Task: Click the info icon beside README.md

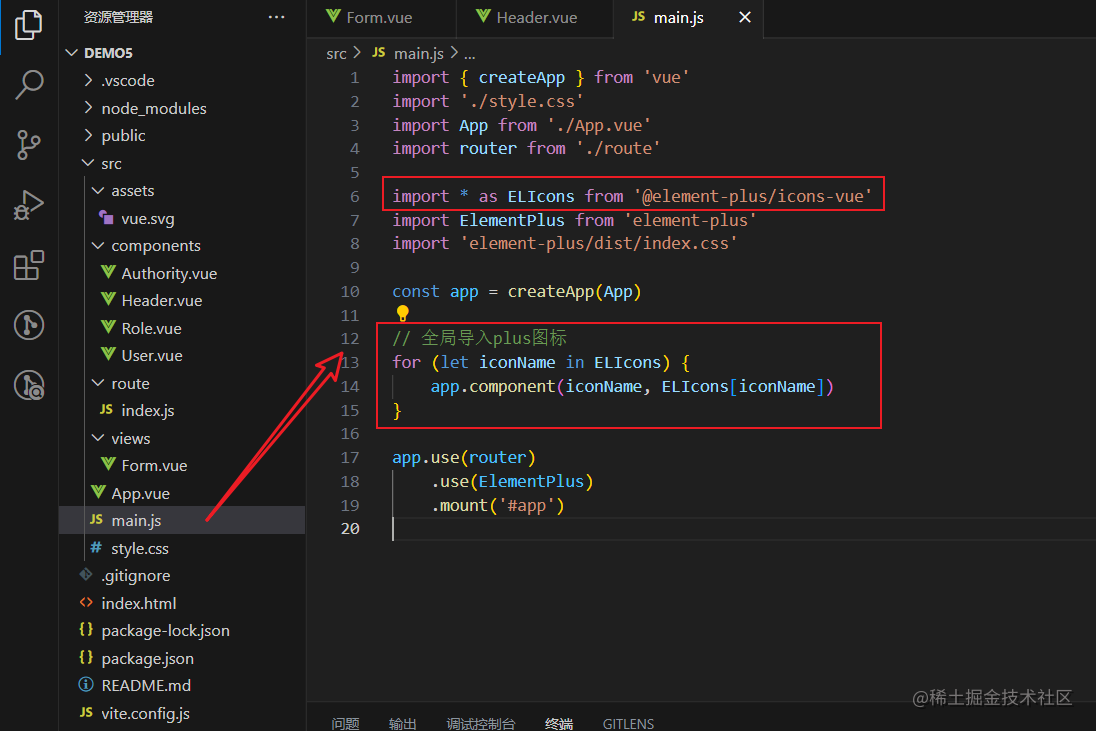Action: tap(86, 685)
